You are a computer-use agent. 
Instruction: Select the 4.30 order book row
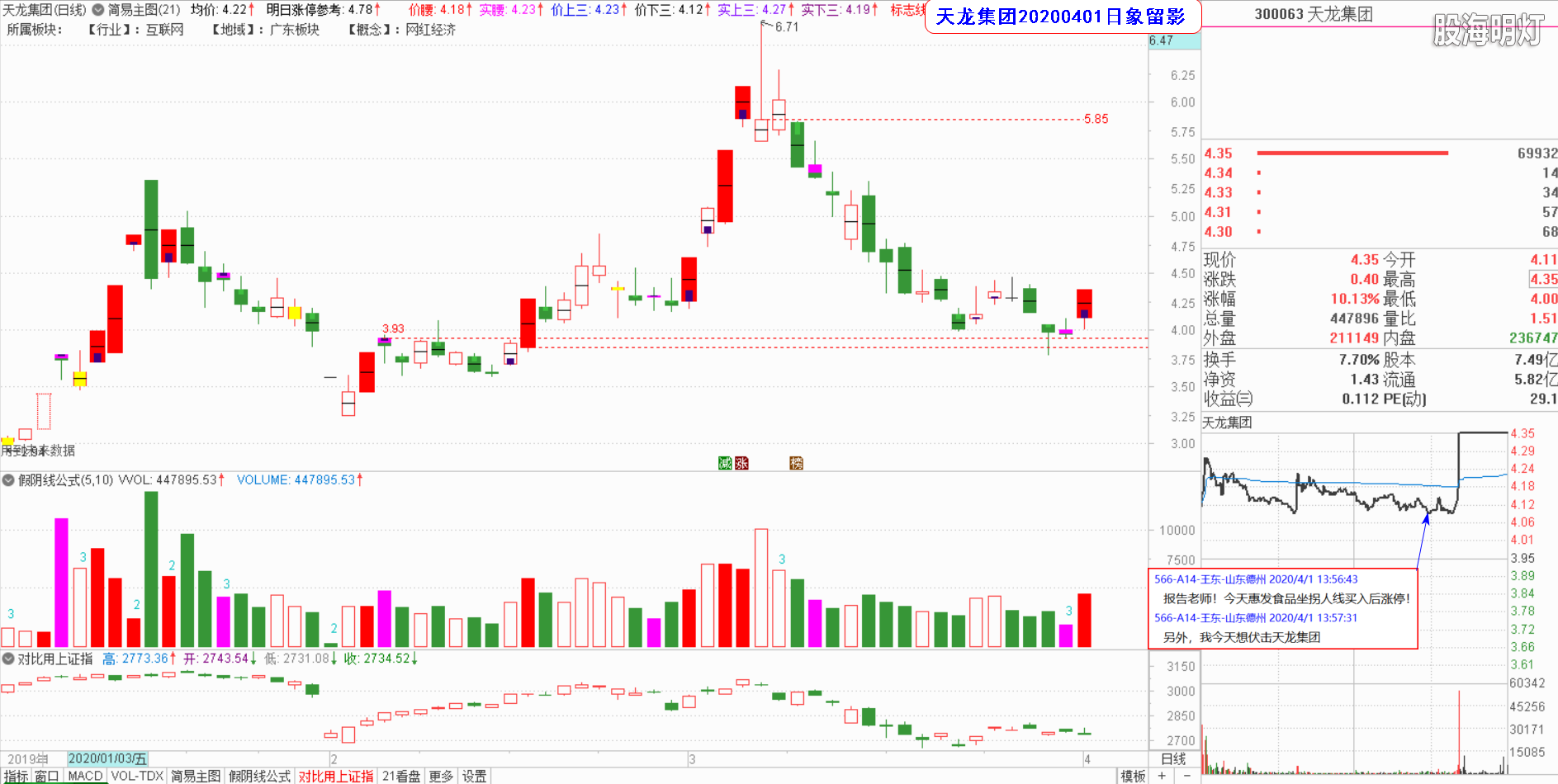click(x=1380, y=233)
